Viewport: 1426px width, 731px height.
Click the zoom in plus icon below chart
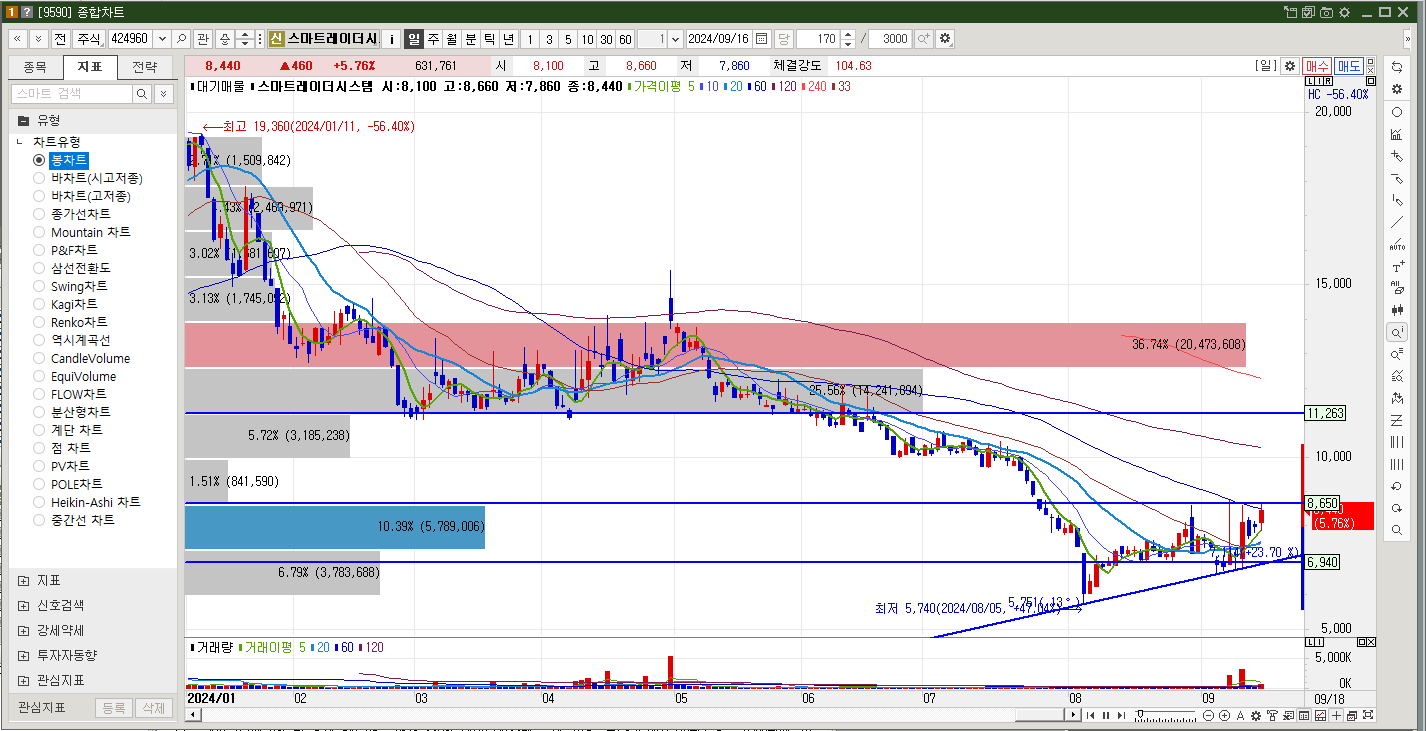(x=1224, y=715)
